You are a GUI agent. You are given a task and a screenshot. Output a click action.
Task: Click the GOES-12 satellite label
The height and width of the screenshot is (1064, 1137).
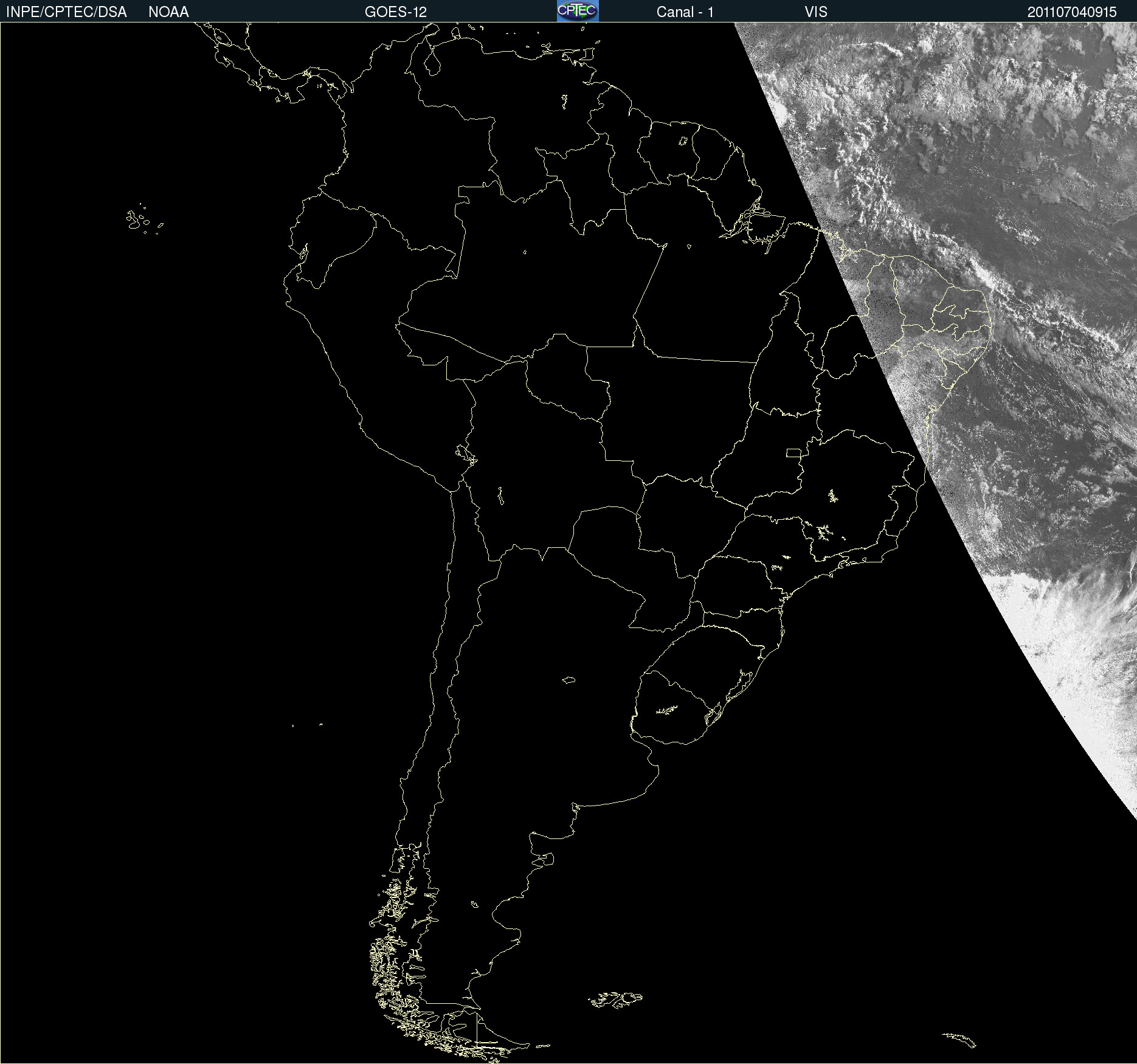click(396, 12)
